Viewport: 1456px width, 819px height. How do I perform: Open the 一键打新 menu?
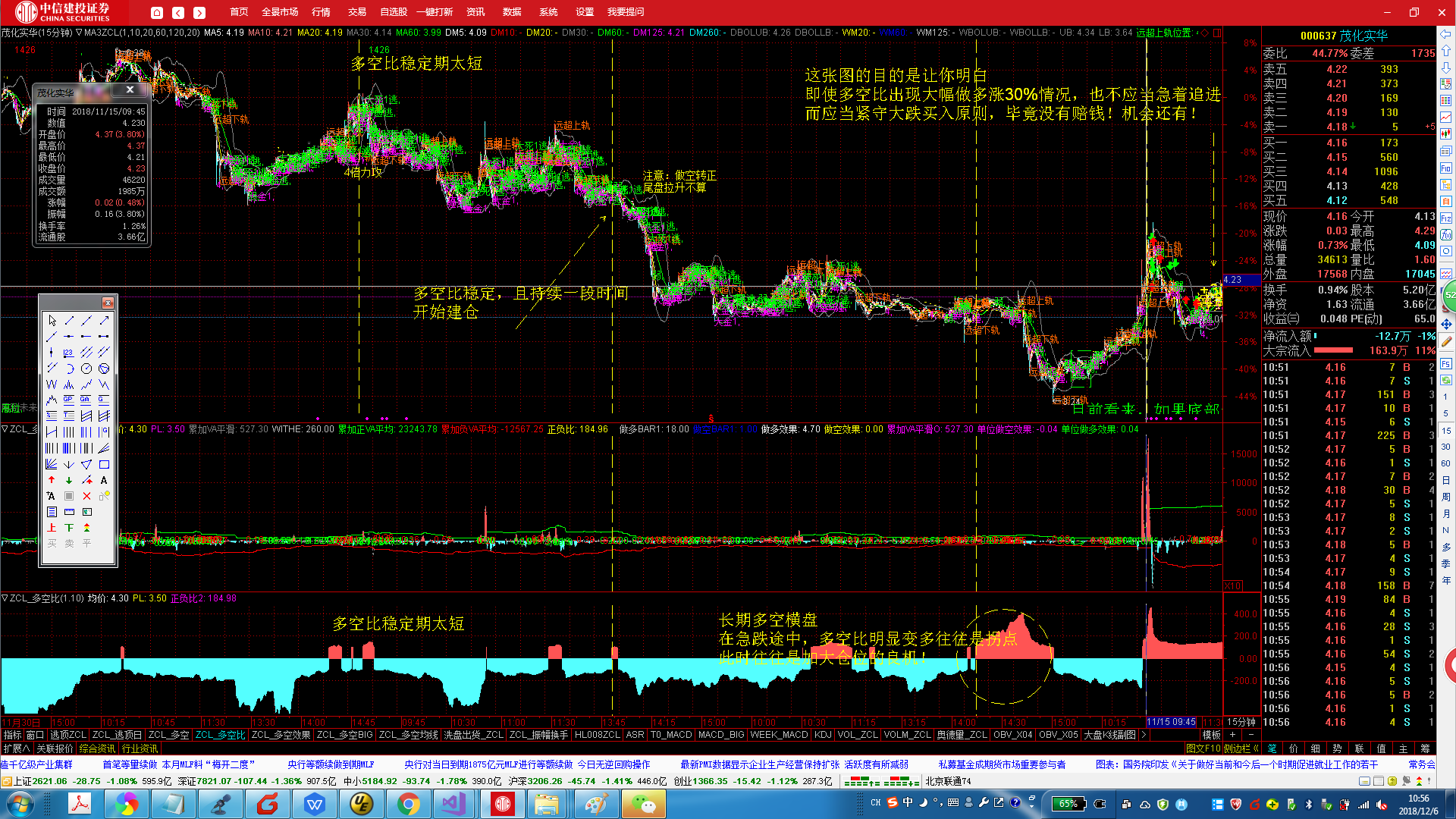[435, 12]
